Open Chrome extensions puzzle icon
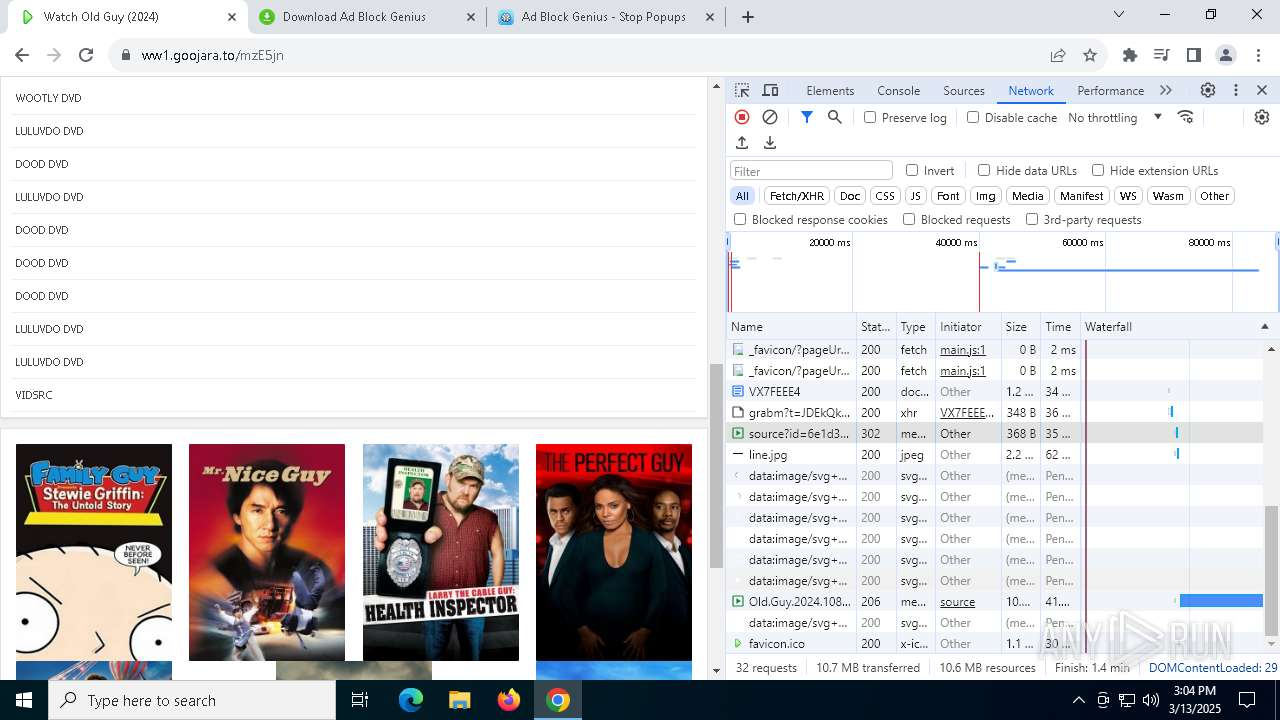This screenshot has height=720, width=1280. pos(1130,55)
